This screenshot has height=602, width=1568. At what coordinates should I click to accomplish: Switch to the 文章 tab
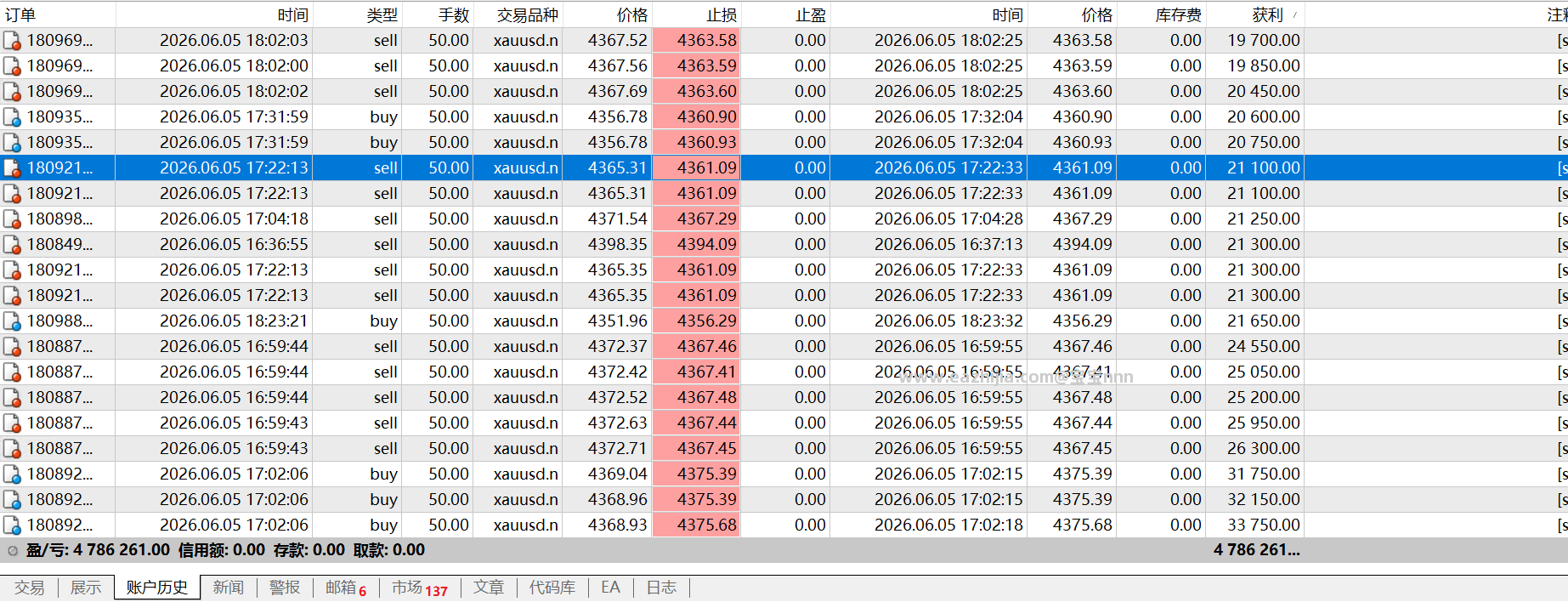pyautogui.click(x=488, y=588)
